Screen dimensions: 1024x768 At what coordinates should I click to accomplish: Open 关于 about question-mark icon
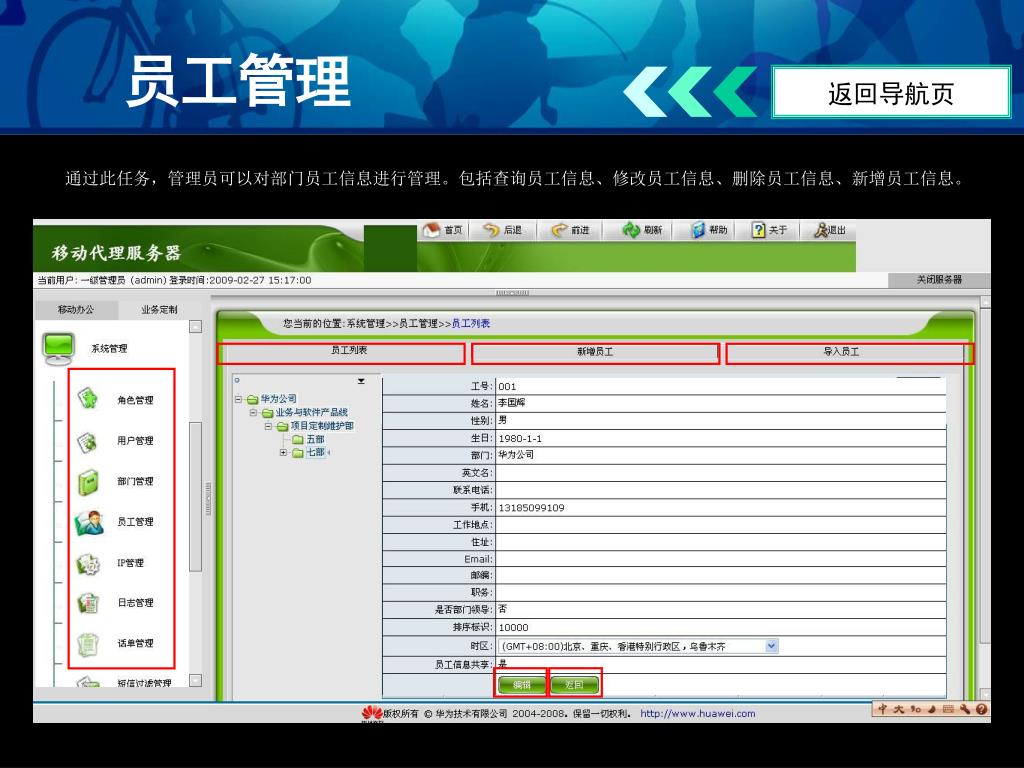(758, 230)
